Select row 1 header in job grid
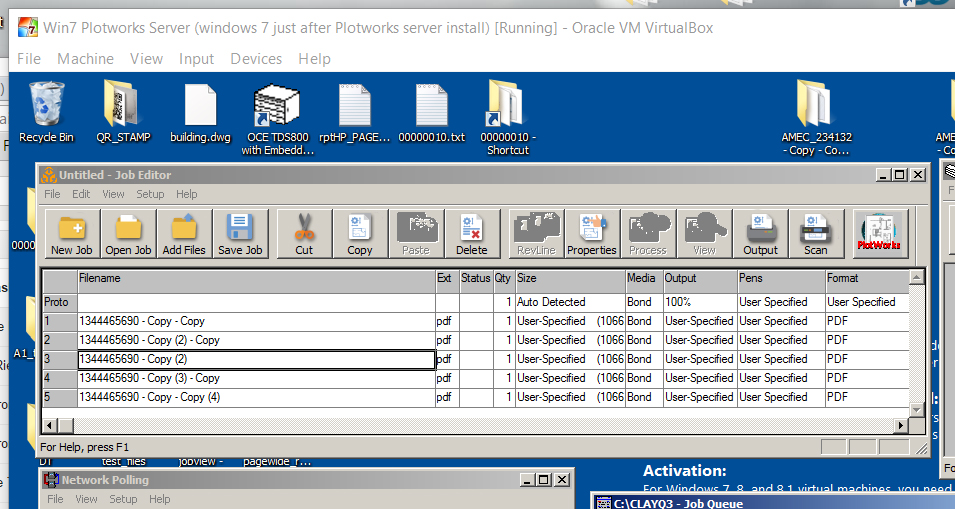Image resolution: width=955 pixels, height=509 pixels. (60, 321)
